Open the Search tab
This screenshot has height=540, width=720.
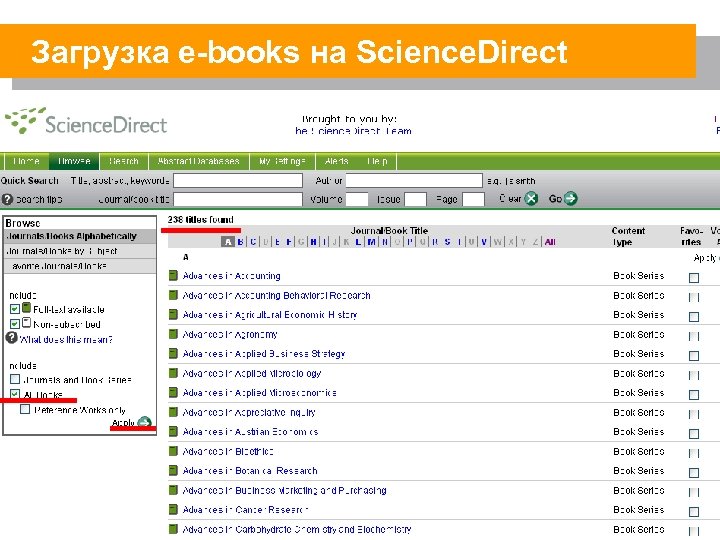[124, 161]
